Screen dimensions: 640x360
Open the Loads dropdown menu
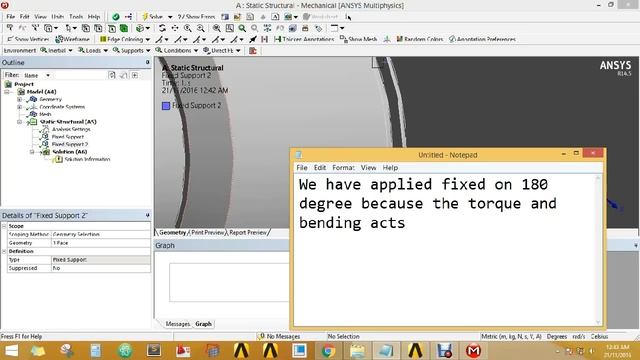click(93, 51)
